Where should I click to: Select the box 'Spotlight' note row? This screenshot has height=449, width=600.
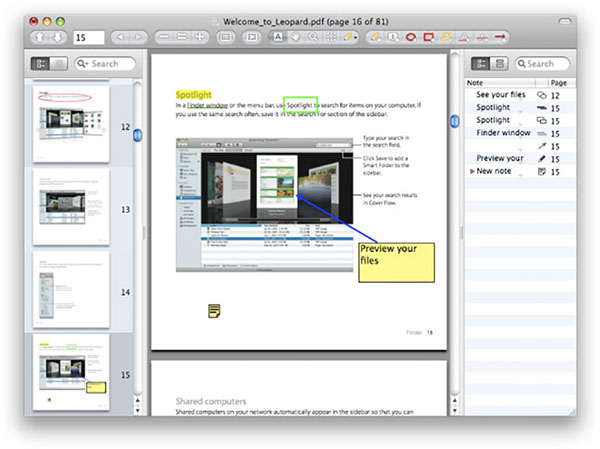[x=520, y=120]
